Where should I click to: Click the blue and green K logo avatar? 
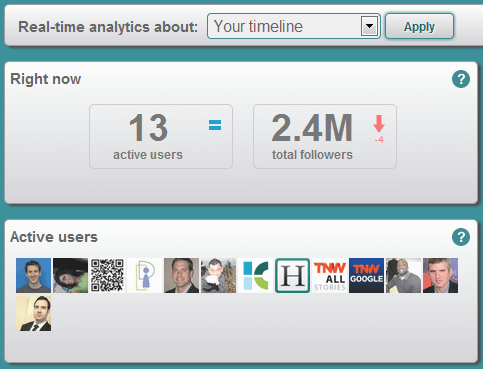click(x=255, y=275)
